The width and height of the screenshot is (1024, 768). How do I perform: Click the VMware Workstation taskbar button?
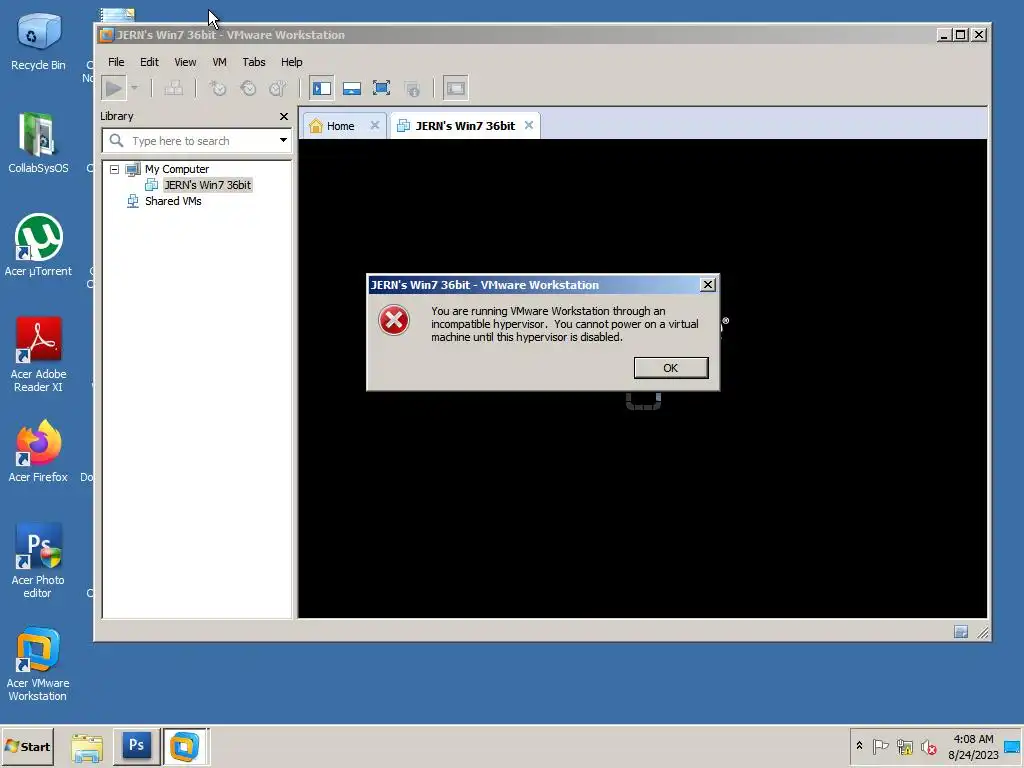pyautogui.click(x=185, y=746)
